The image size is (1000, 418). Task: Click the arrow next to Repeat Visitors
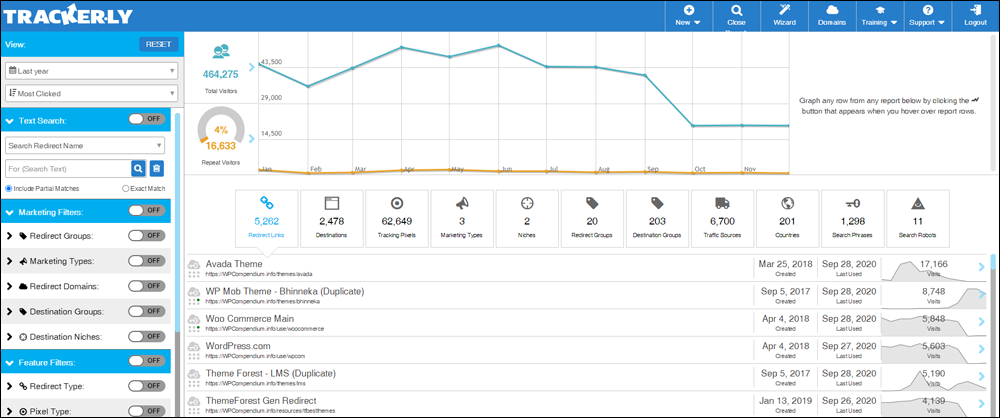252,138
